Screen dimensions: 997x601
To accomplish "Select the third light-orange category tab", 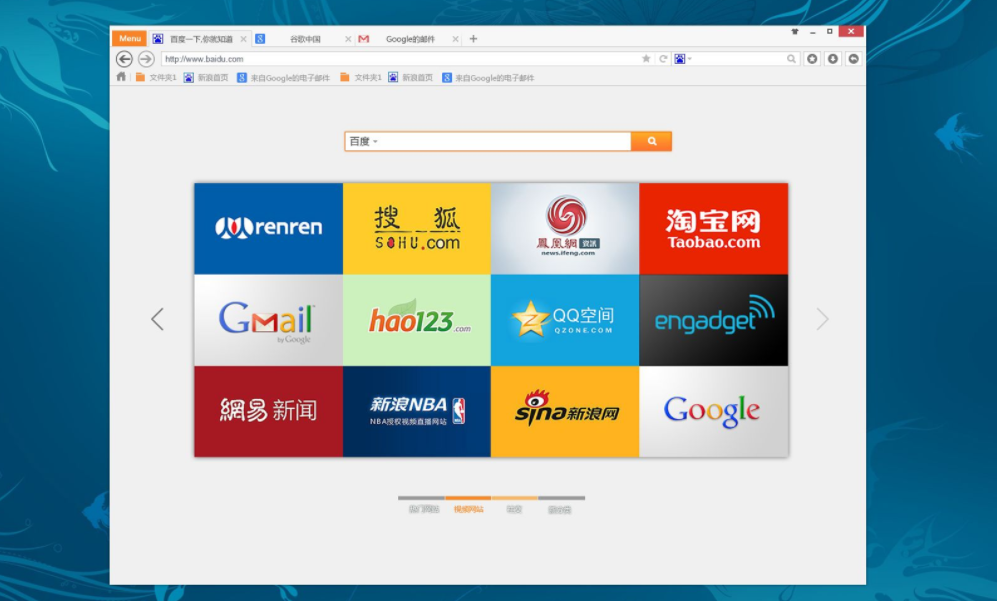I will (514, 504).
